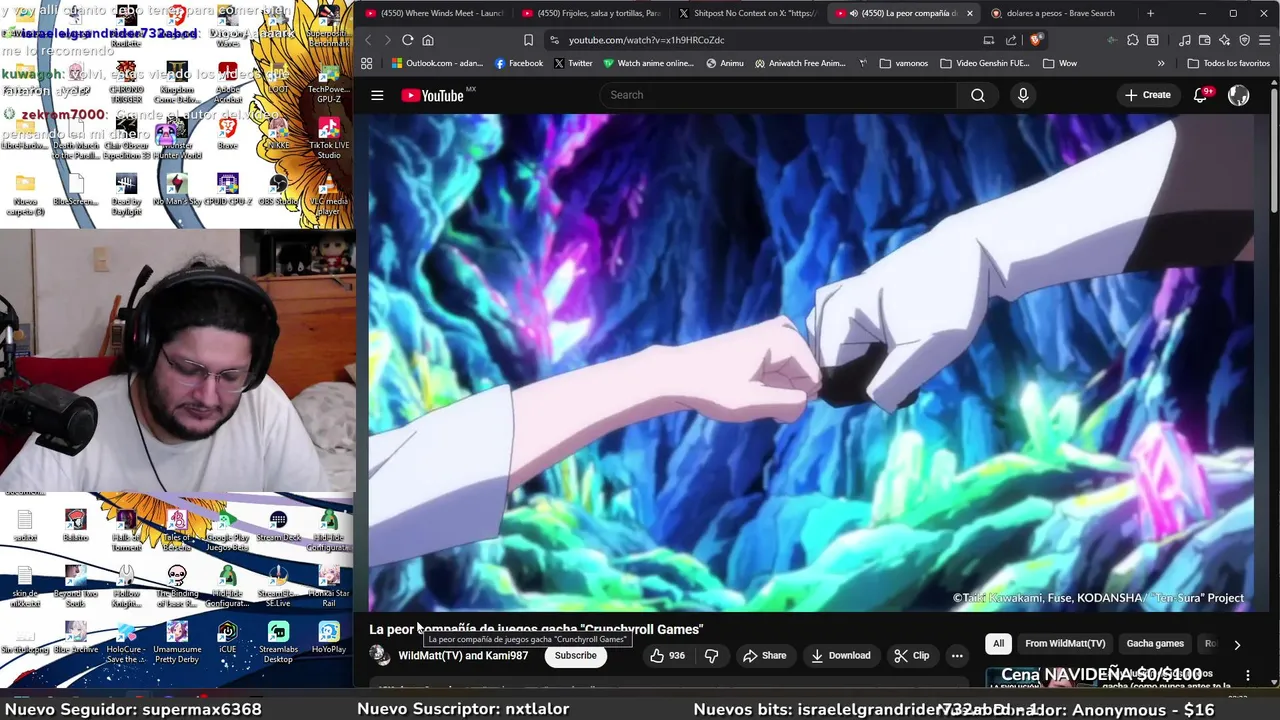
Task: Subscribe to WildMatt(TV) and Kami987
Action: [x=576, y=655]
